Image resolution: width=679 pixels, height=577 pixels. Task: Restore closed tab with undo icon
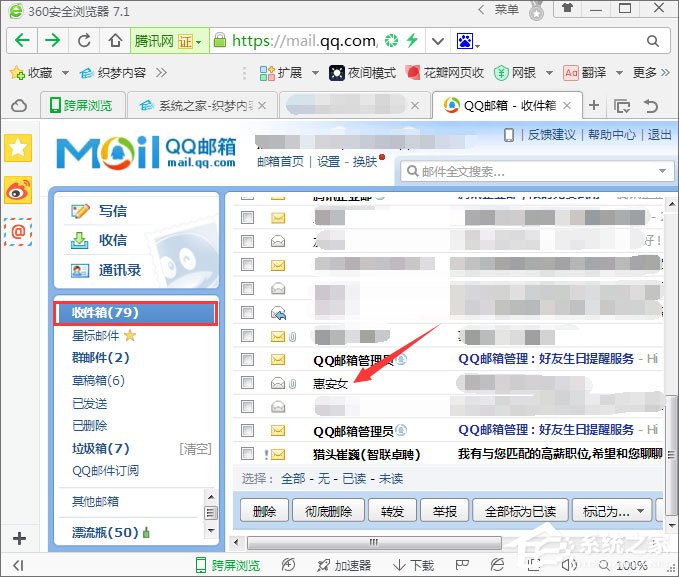tap(651, 106)
